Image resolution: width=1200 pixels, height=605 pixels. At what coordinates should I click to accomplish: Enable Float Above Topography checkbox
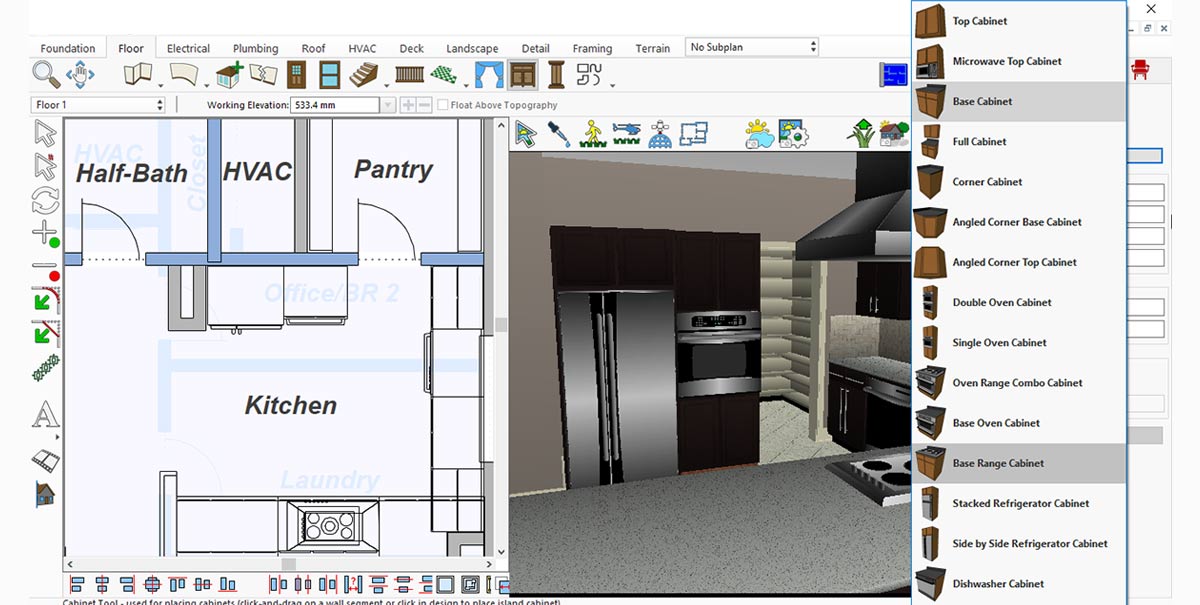tap(443, 105)
